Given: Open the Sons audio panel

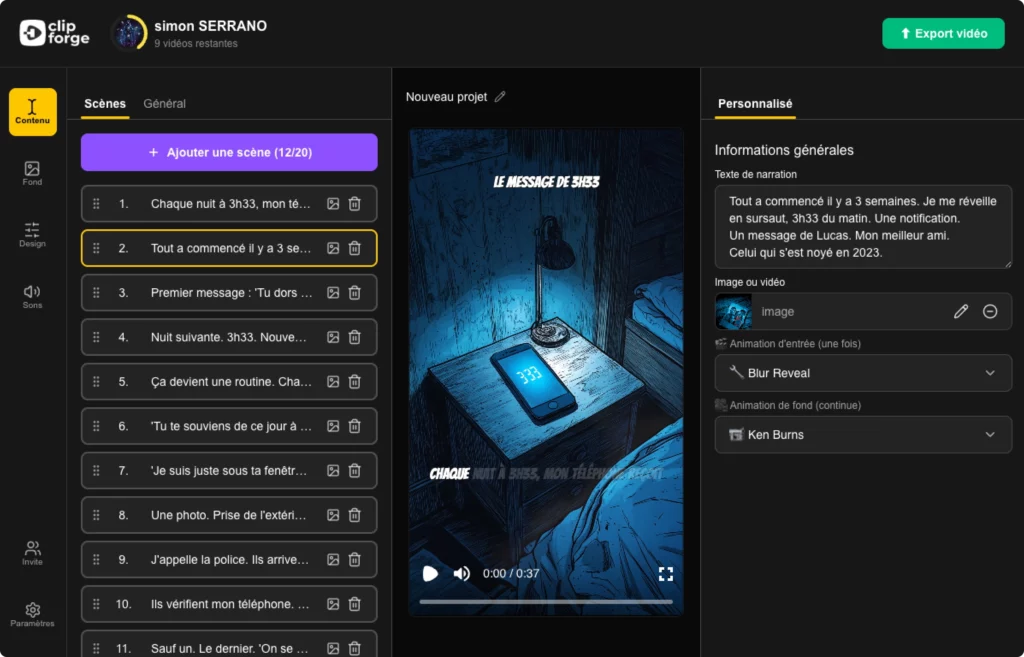Looking at the screenshot, I should click(x=32, y=296).
